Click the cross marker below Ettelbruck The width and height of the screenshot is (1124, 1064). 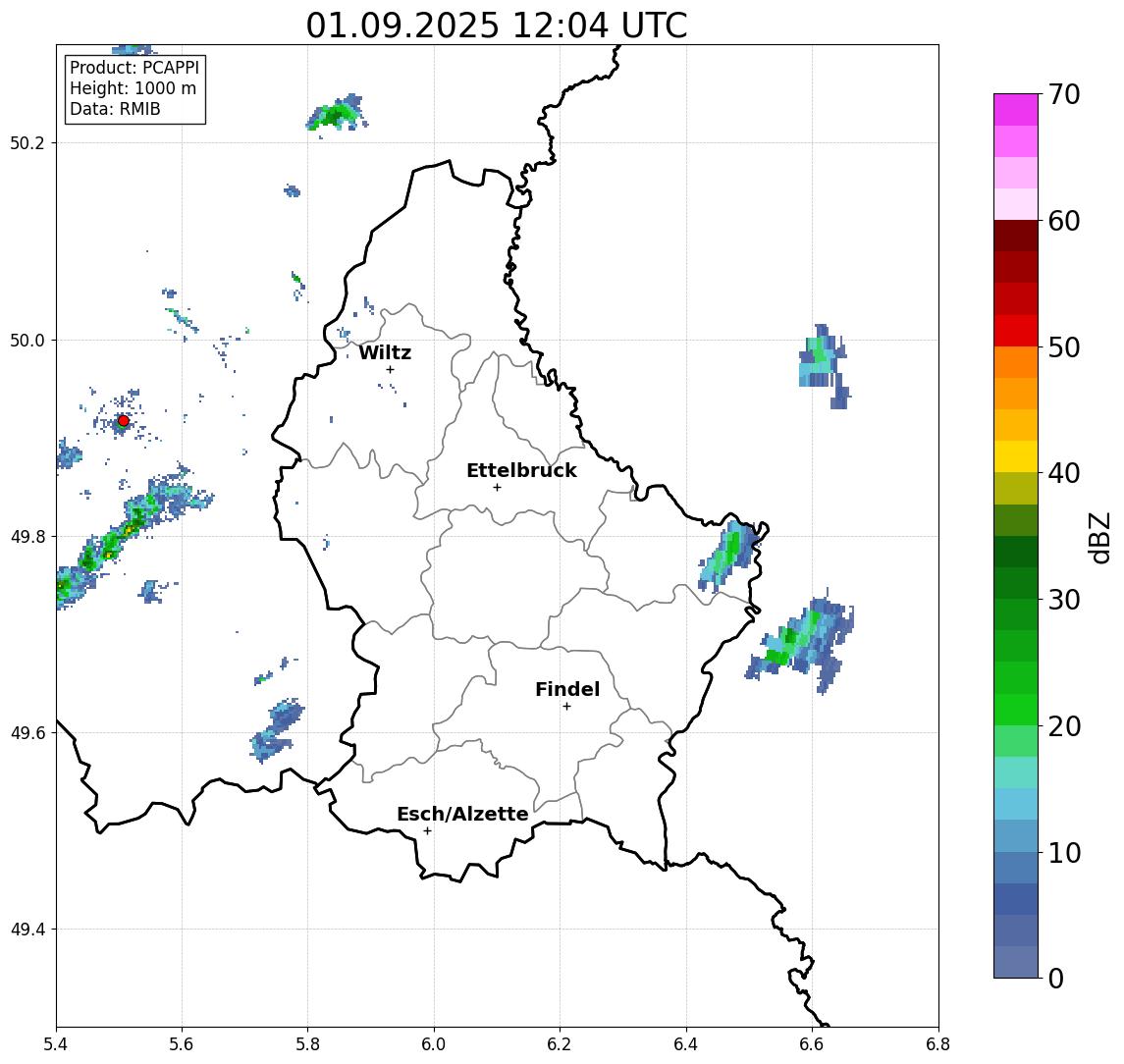point(497,488)
